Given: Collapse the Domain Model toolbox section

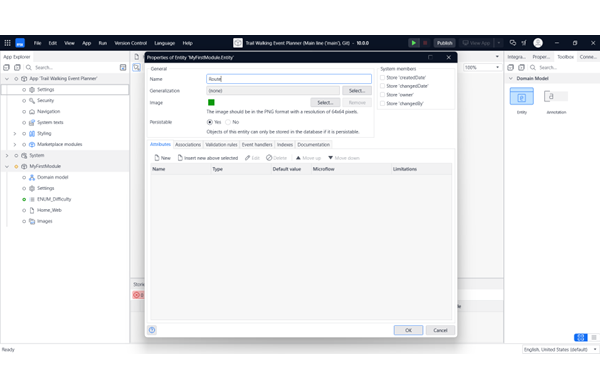Looking at the screenshot, I should [511, 78].
